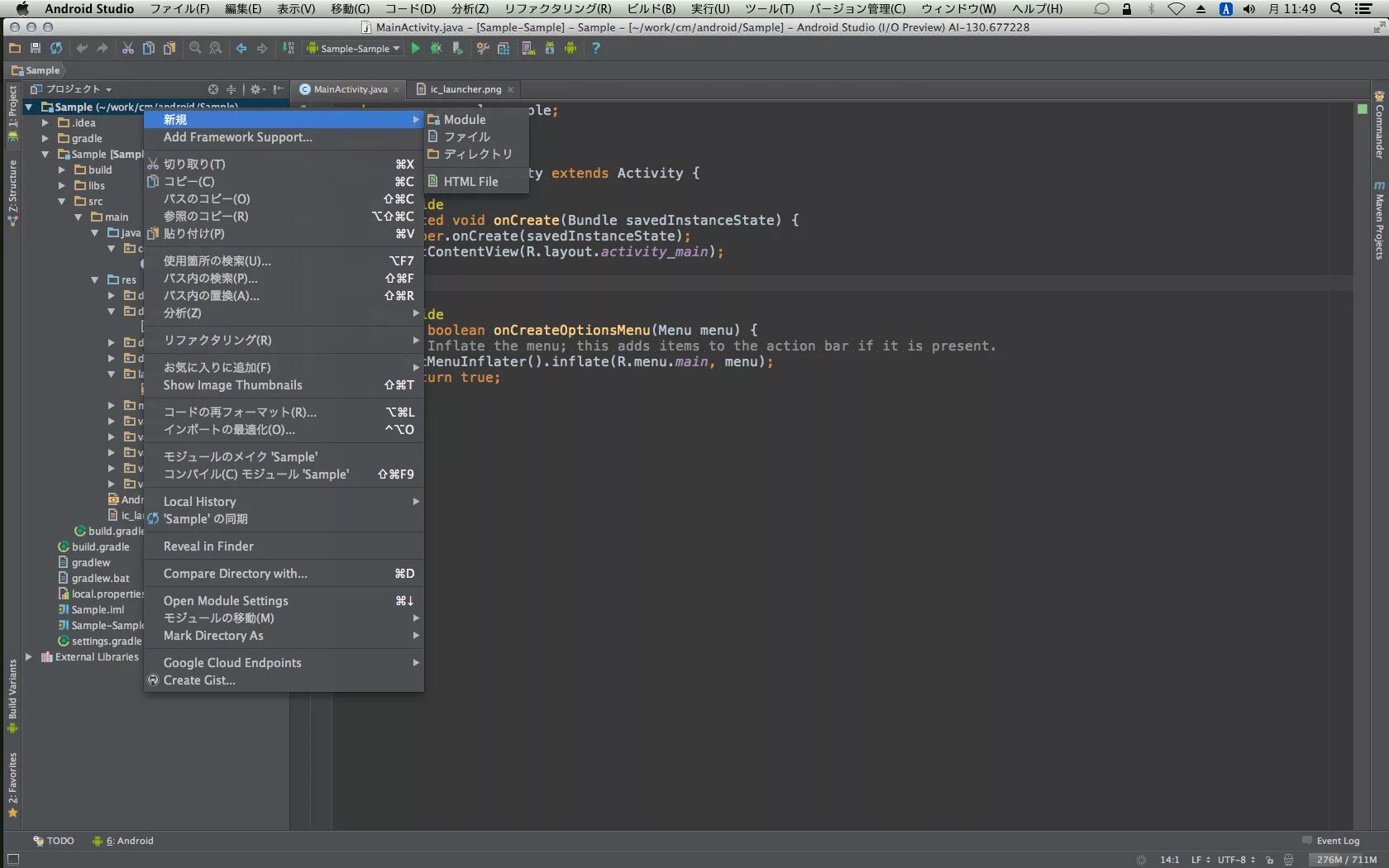Click the Collapse All panel icon
This screenshot has width=1389, height=868.
point(231,89)
